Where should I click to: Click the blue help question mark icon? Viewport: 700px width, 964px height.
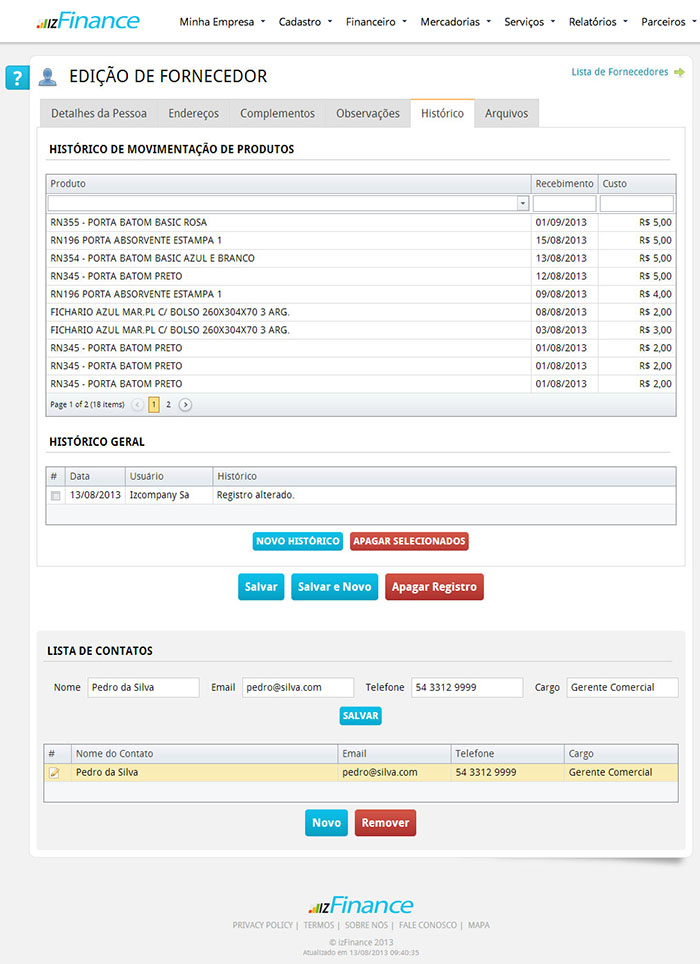16,78
